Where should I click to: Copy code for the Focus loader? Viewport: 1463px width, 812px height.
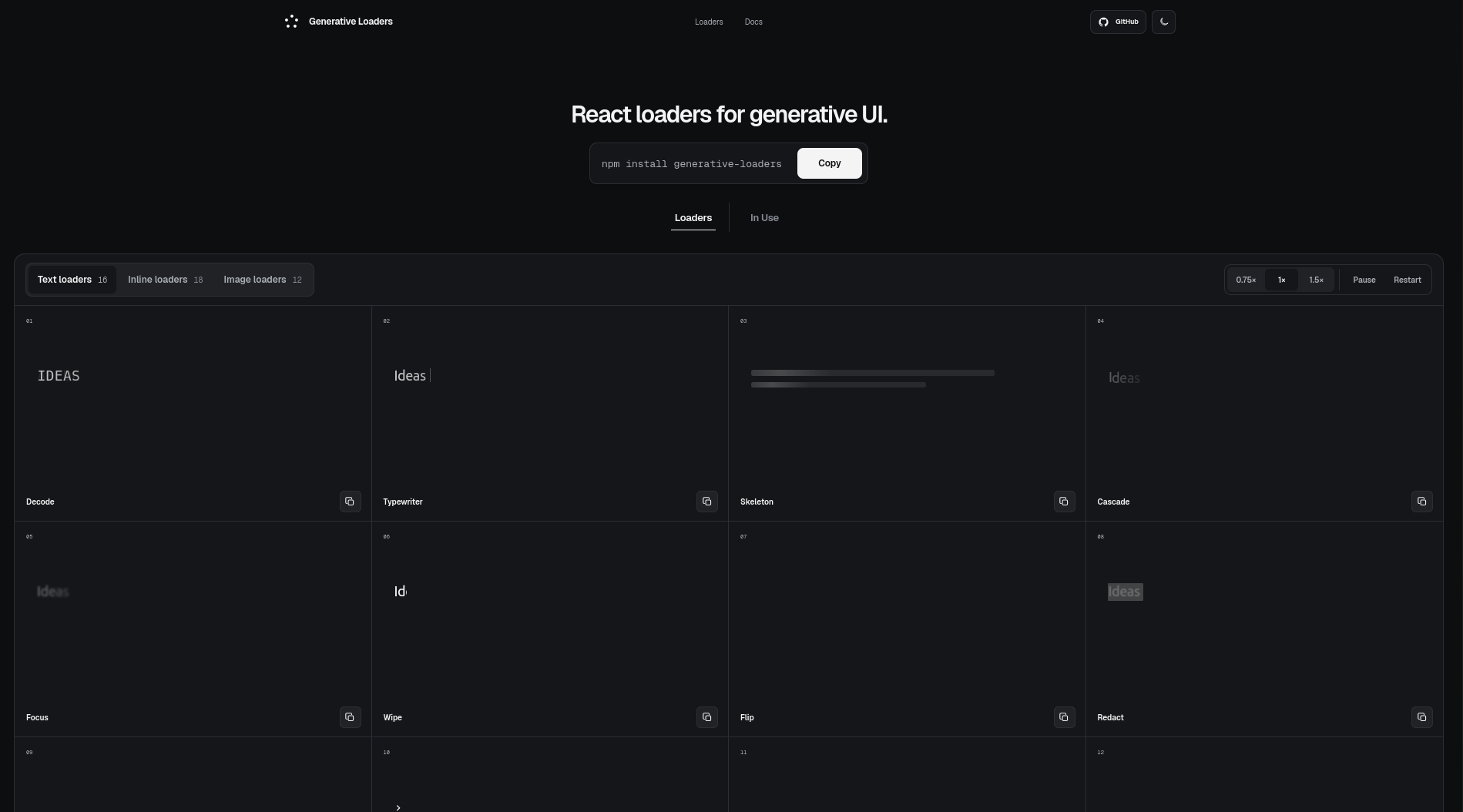click(x=350, y=717)
